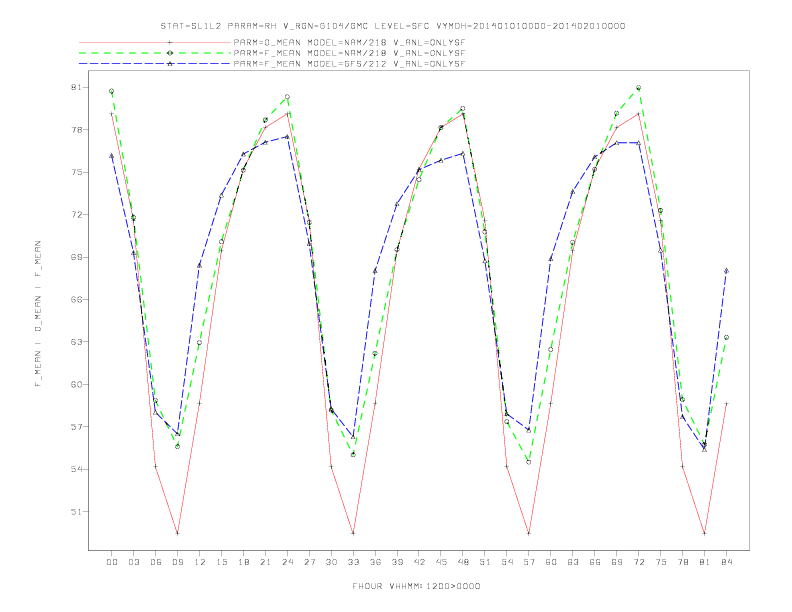Click x-axis forecast hour label 27

pyautogui.click(x=309, y=562)
